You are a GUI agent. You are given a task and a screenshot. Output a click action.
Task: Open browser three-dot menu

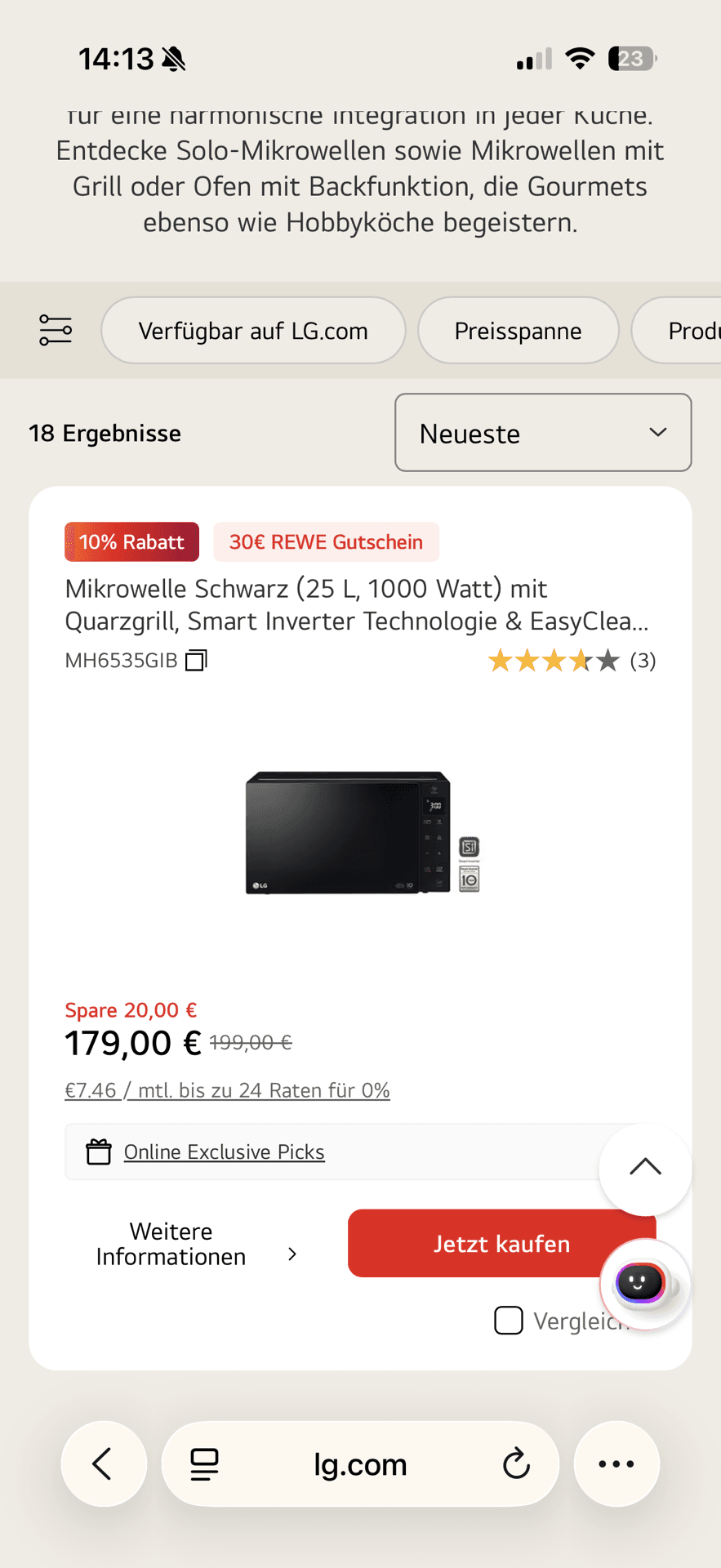pos(616,1464)
